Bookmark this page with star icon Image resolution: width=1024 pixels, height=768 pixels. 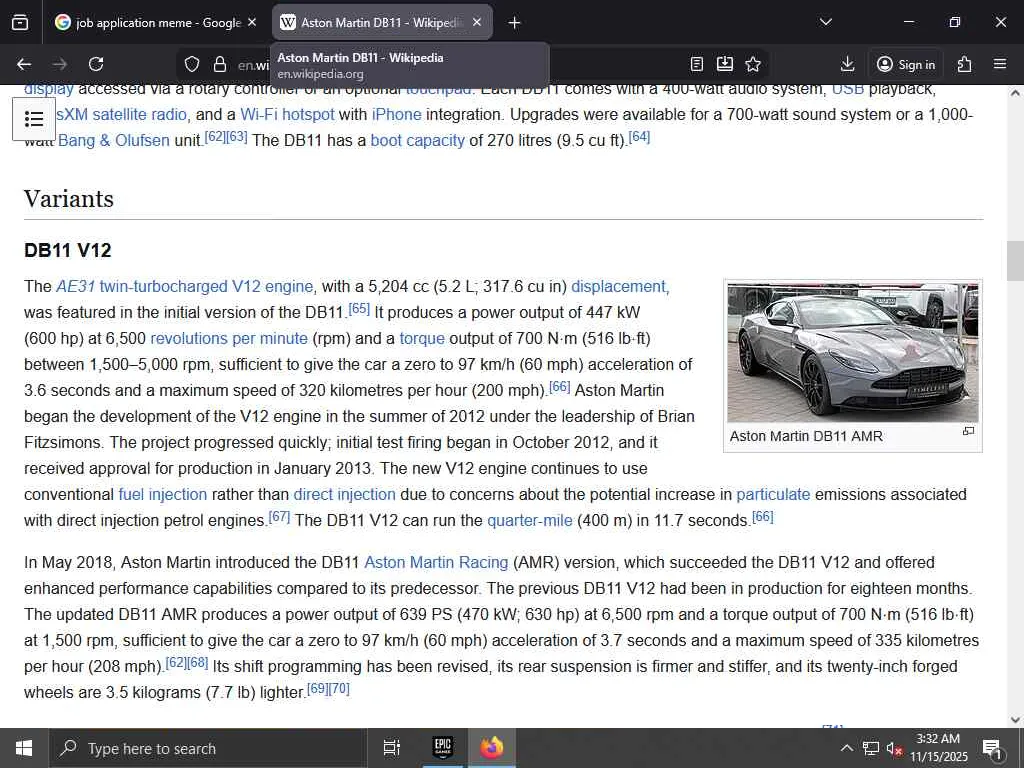coord(753,64)
